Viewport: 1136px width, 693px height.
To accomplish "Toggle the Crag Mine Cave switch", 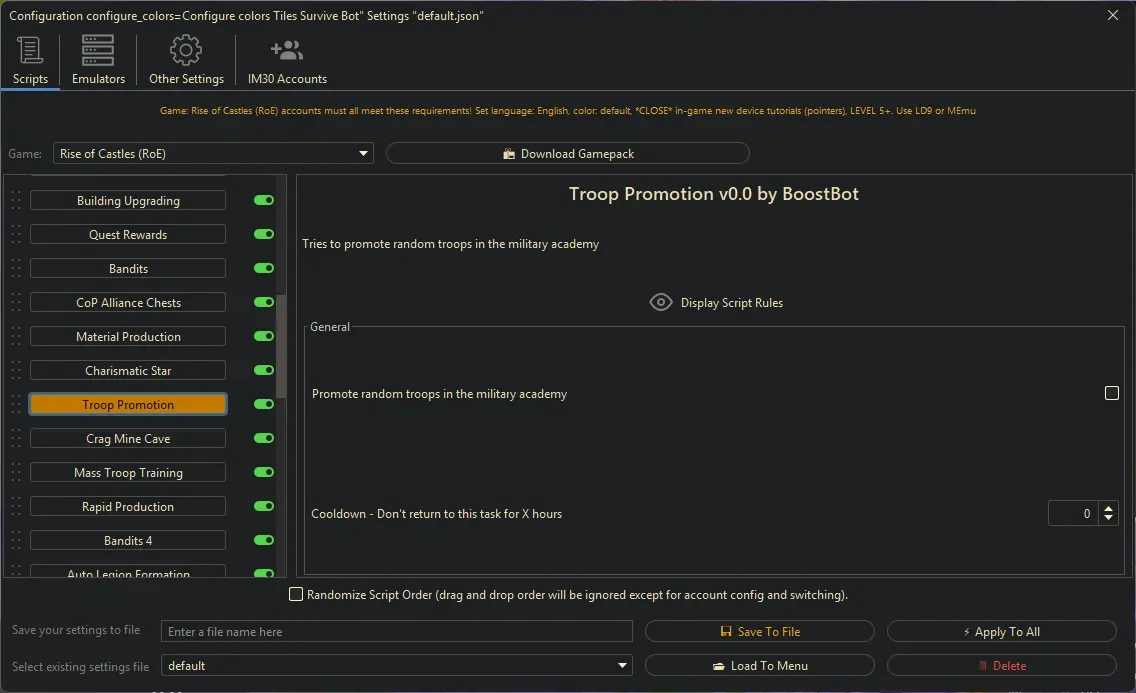I will click(264, 438).
